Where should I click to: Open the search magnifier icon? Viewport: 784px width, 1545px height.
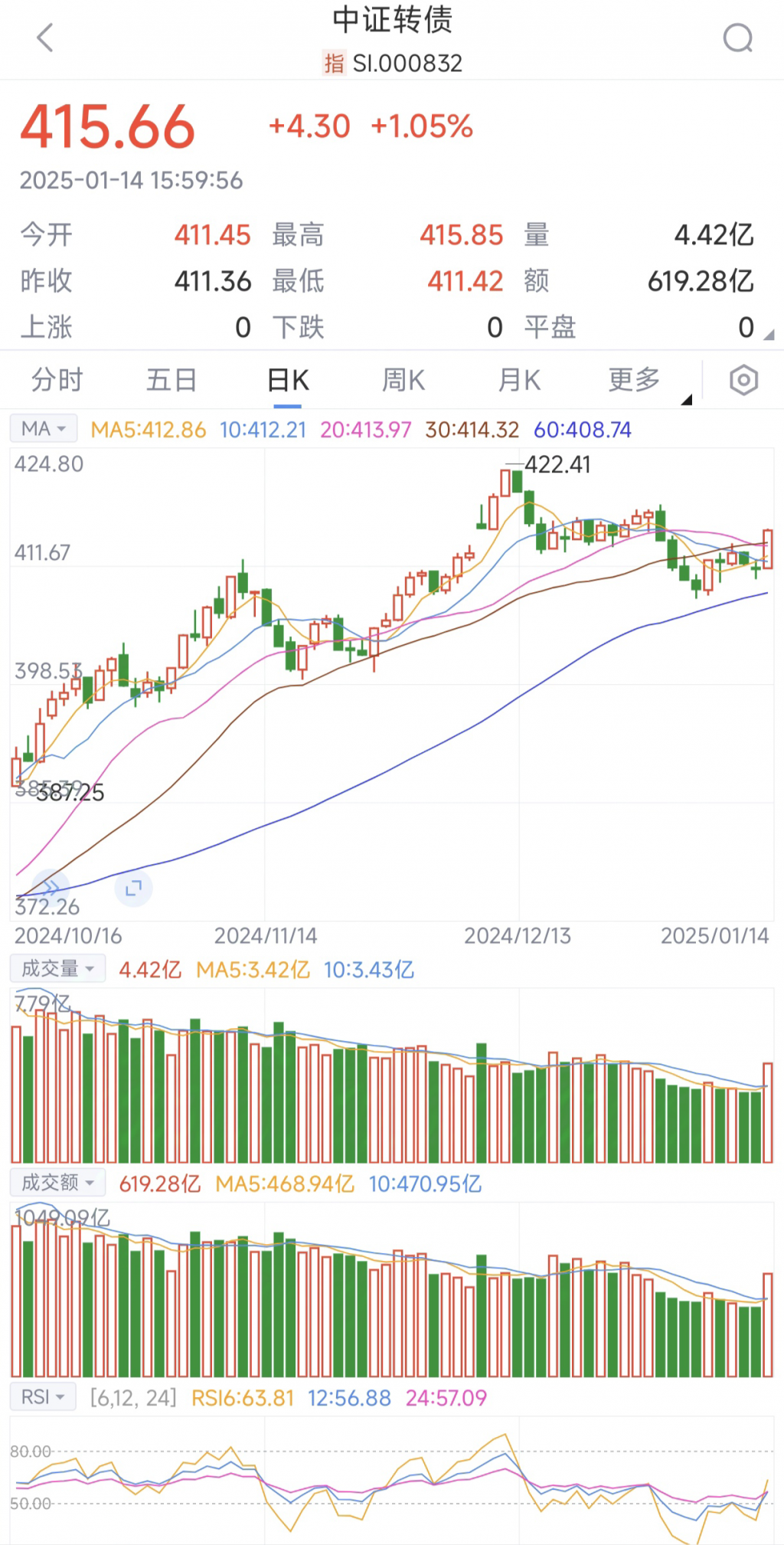[x=738, y=38]
